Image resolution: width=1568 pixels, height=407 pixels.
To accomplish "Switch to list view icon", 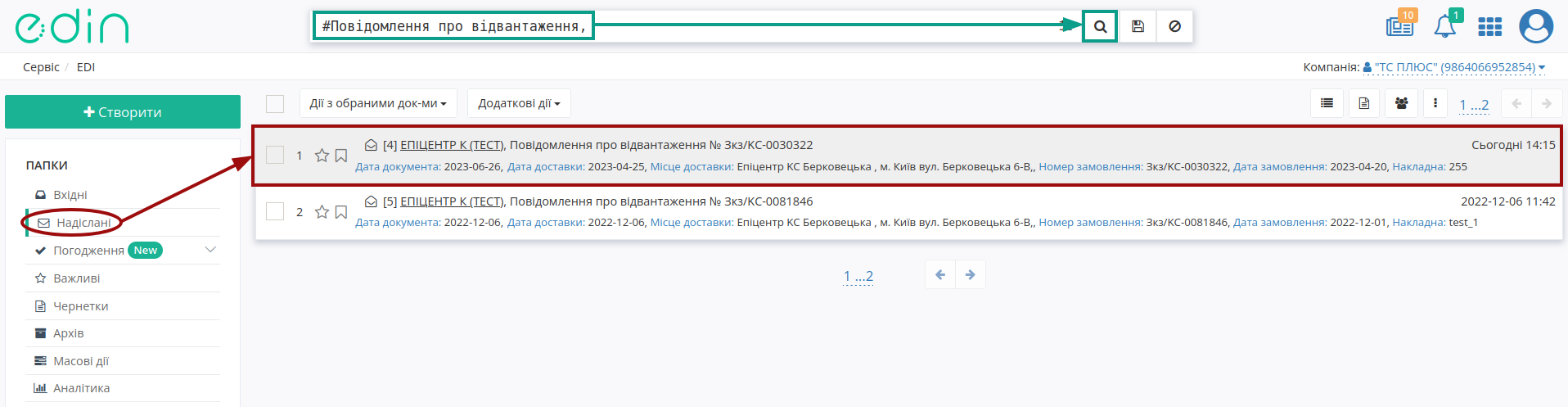I will click(1327, 103).
